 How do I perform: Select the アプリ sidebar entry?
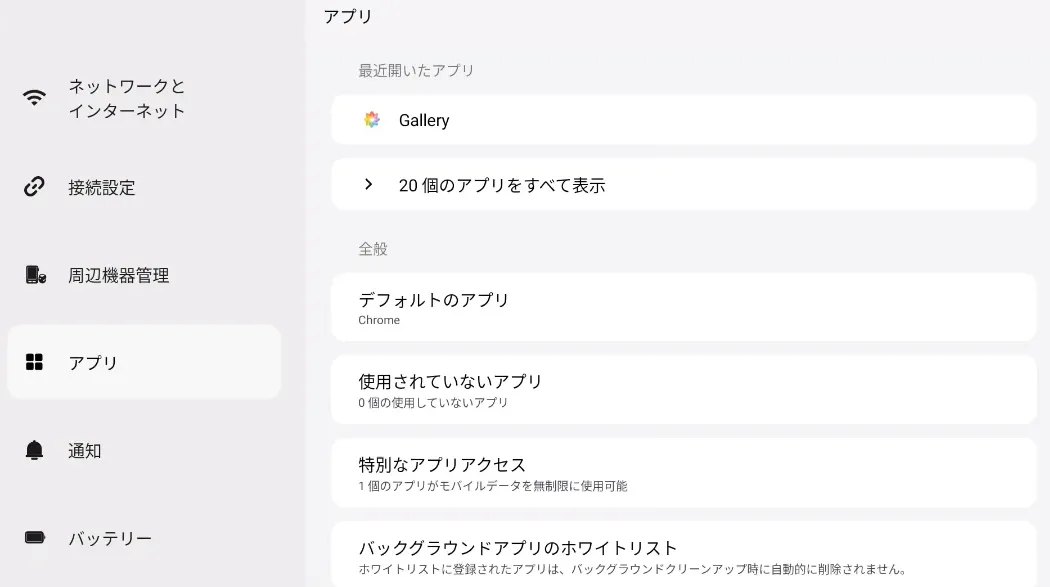click(x=93, y=362)
